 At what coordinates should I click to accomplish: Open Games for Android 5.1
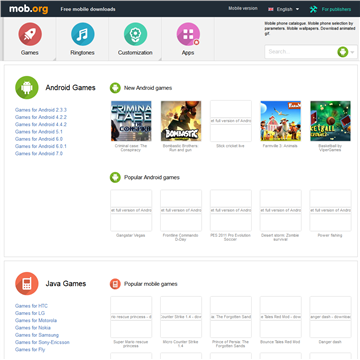39,132
